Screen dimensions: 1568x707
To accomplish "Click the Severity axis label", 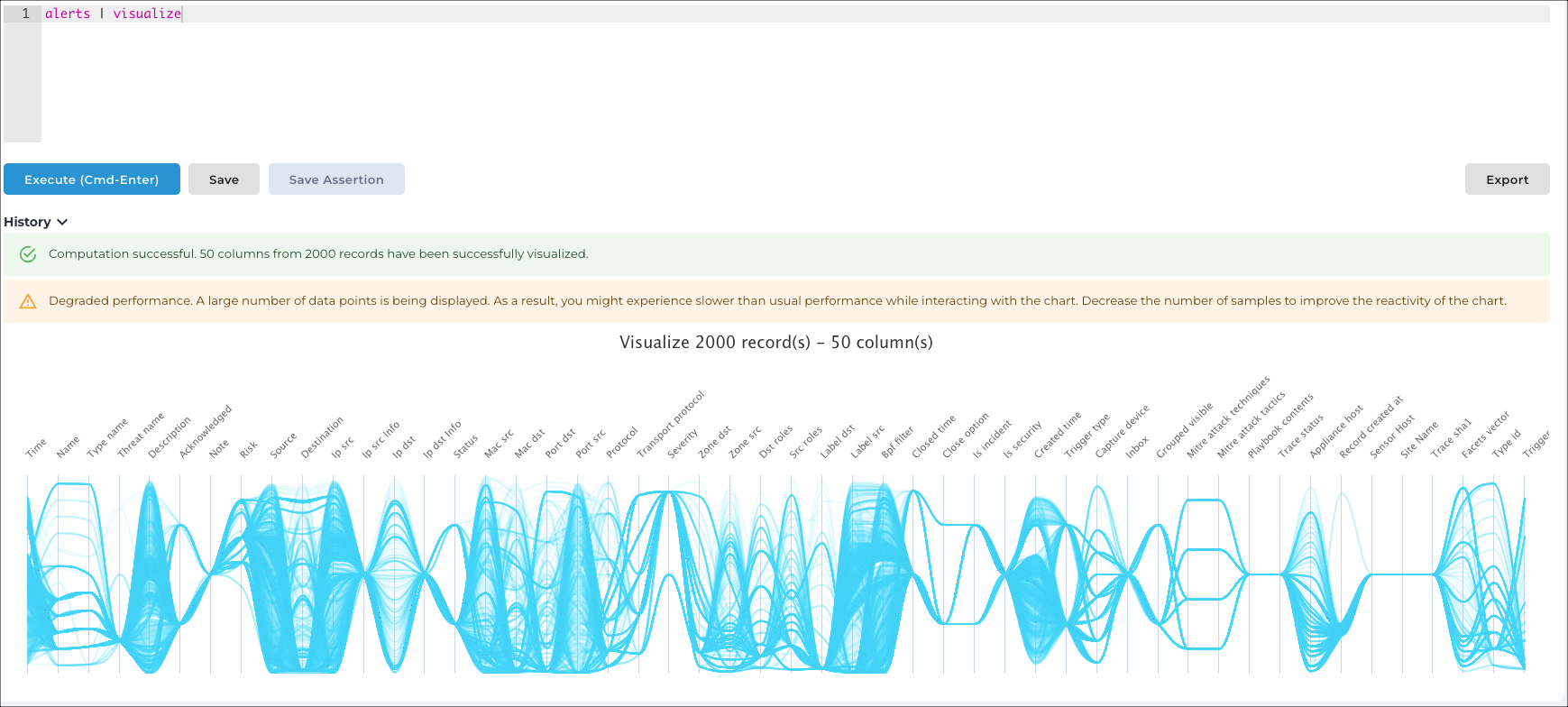I will (x=683, y=443).
